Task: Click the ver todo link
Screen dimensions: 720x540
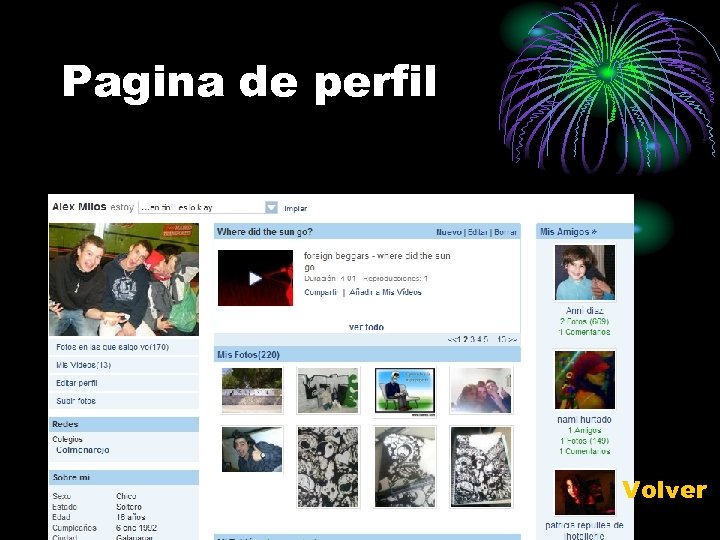Action: pos(366,327)
